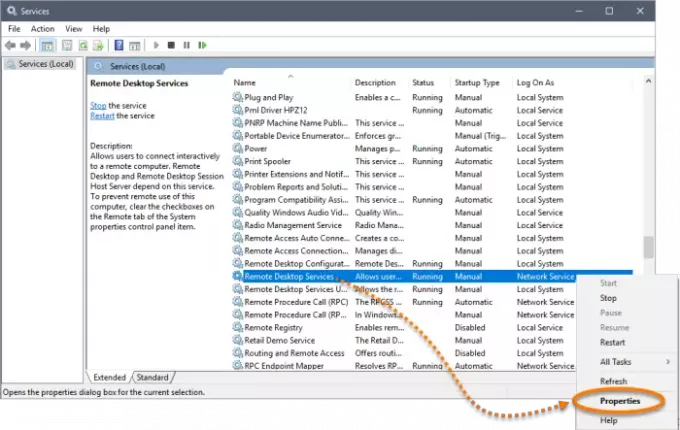The height and width of the screenshot is (430, 680).
Task: Click the Stop the service link
Action: coord(98,105)
